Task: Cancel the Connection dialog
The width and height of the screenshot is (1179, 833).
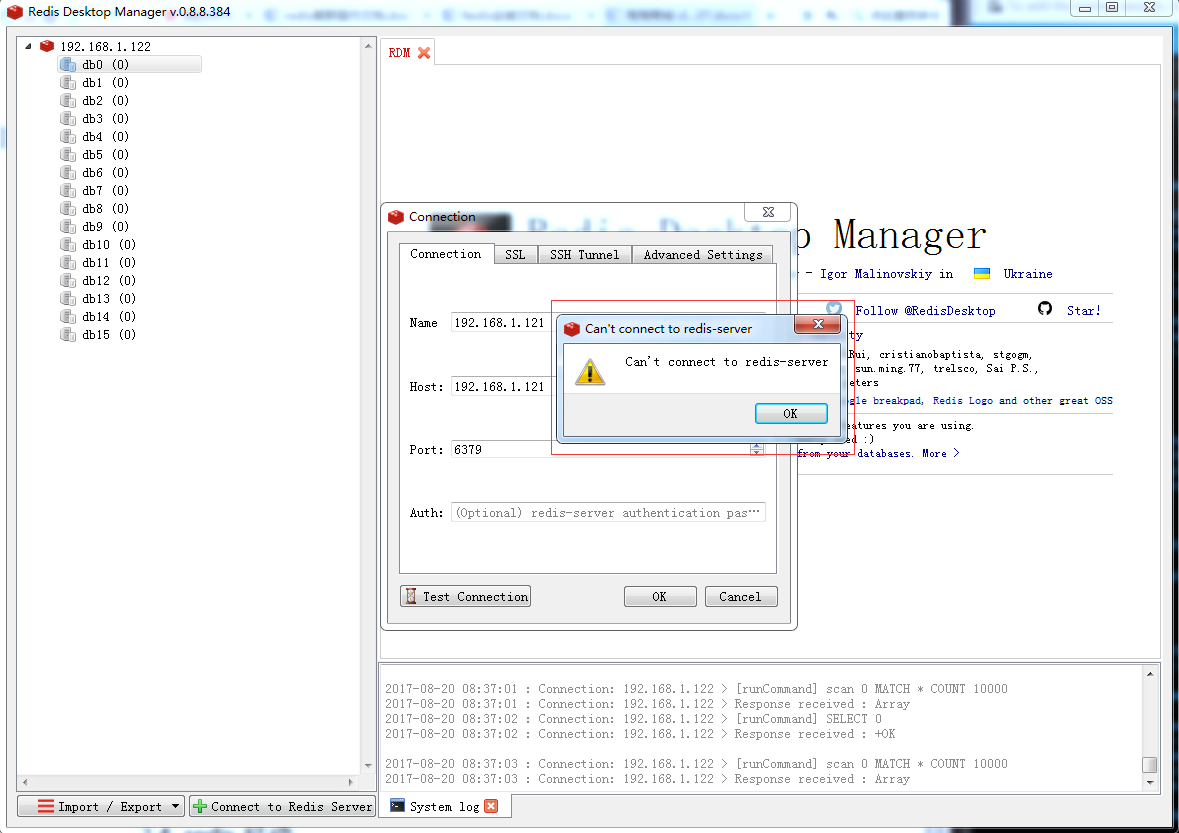Action: [x=741, y=596]
